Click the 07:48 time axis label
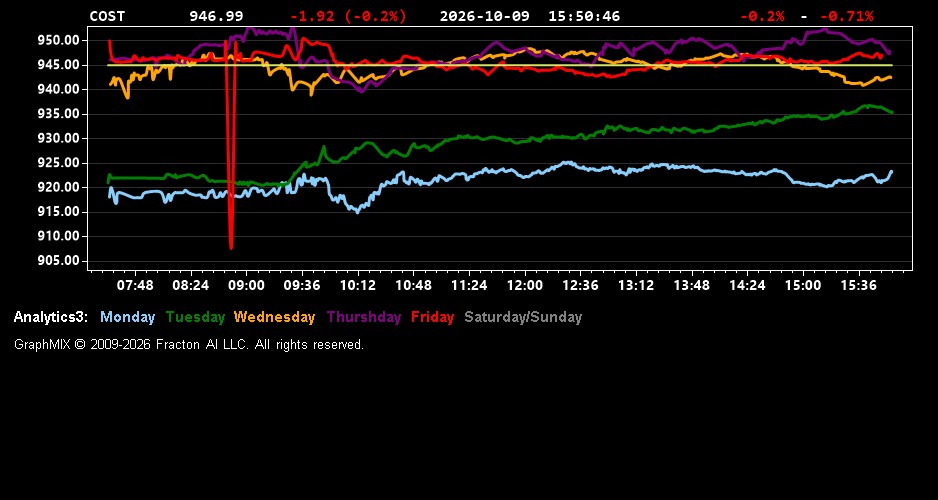Viewport: 938px width, 500px height. (x=135, y=285)
